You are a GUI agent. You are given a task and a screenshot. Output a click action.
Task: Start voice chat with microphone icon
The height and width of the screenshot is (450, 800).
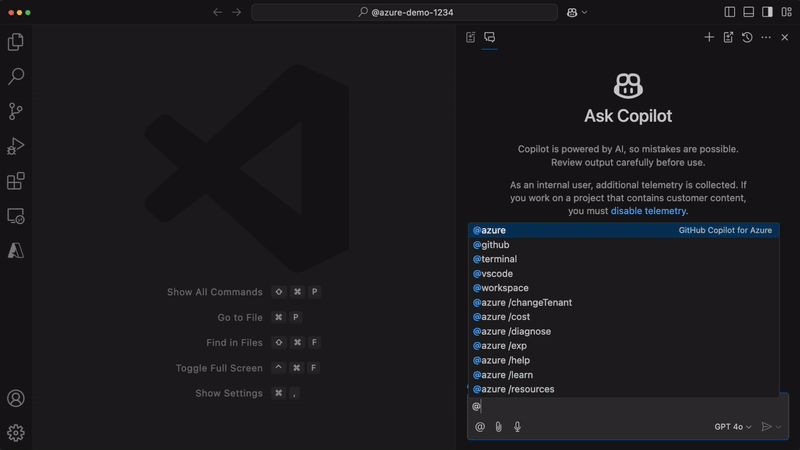[517, 427]
